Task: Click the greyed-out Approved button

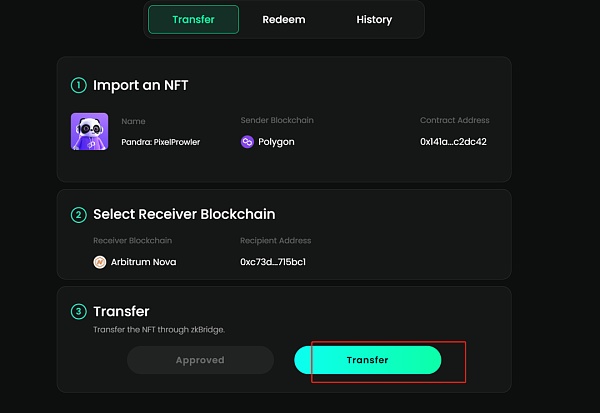Action: (x=200, y=360)
